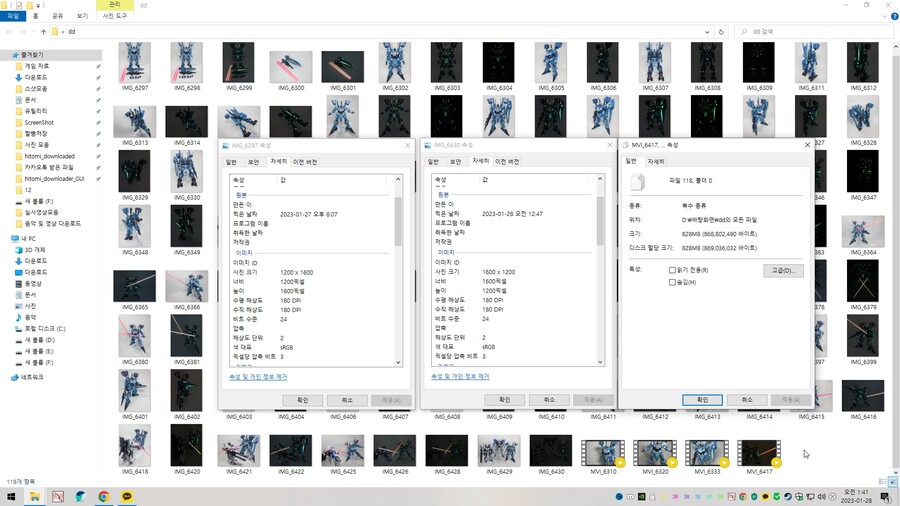Open the 파일 ribbon tab

point(13,16)
